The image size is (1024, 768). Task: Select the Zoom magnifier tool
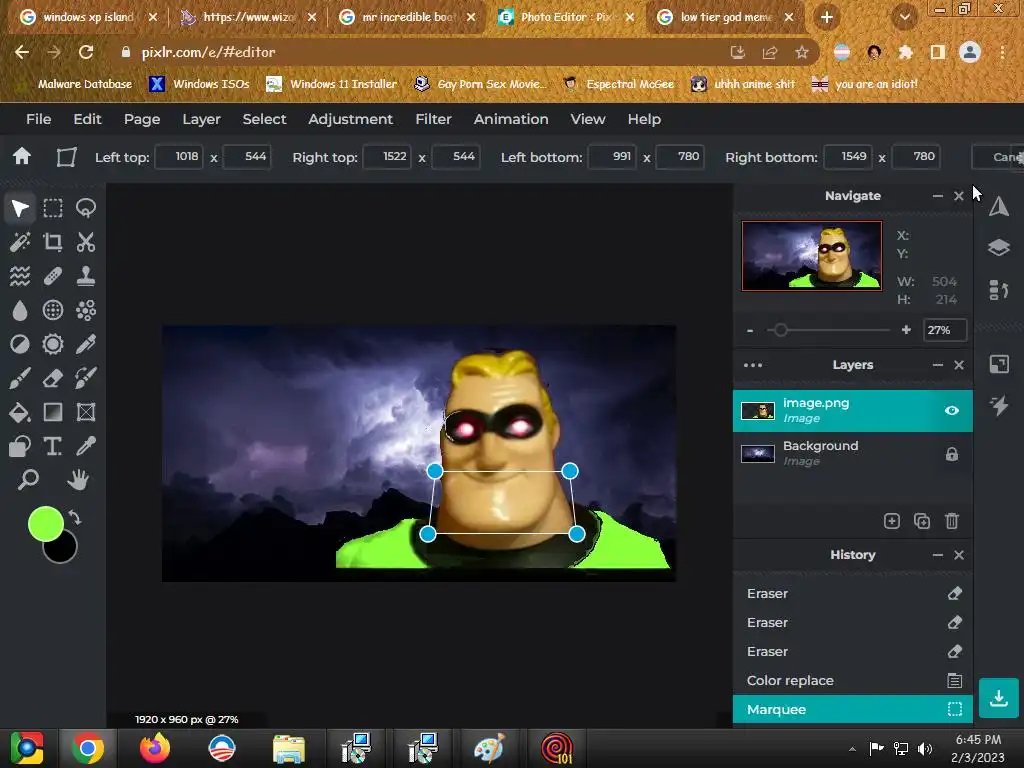tap(28, 480)
